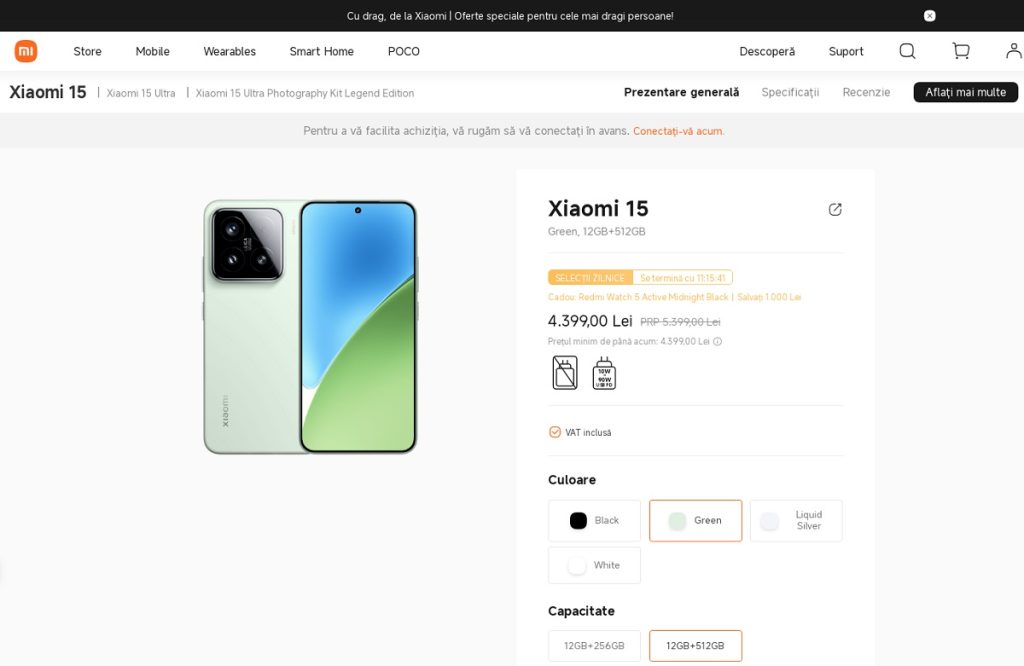Screen dimensions: 1024x666
Task: Open the Store menu
Action: coord(87,51)
